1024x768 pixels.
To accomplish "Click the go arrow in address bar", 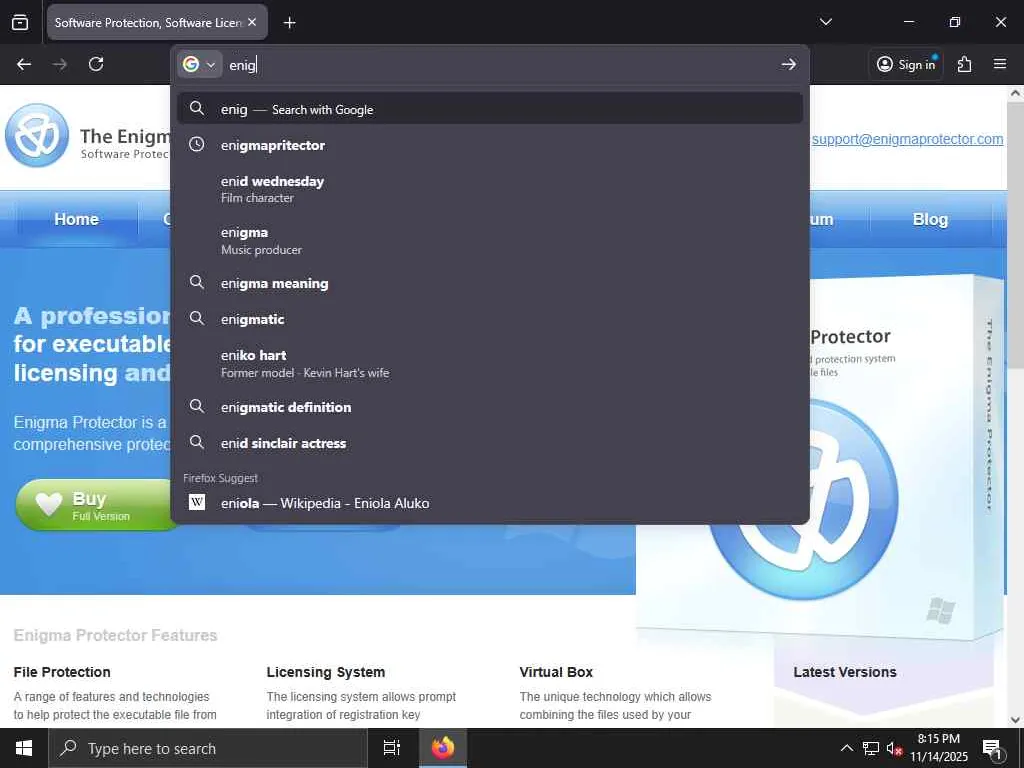I will 788,64.
